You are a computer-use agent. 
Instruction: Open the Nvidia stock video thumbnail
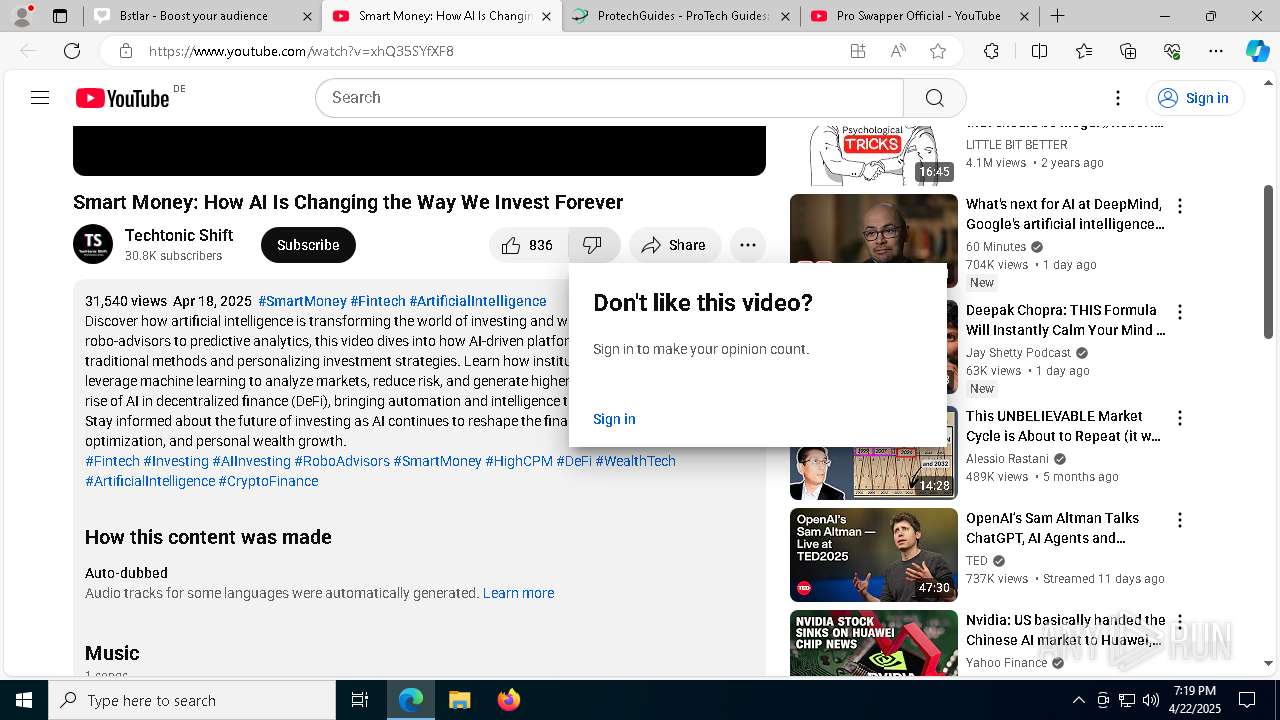pyautogui.click(x=874, y=643)
